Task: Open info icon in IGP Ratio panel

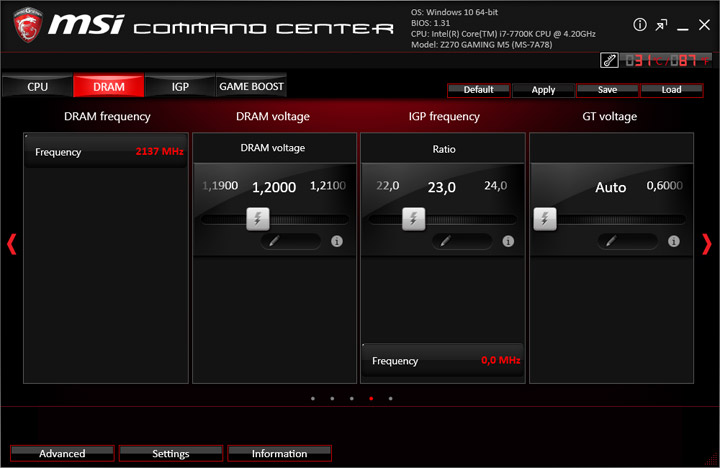Action: tap(508, 241)
